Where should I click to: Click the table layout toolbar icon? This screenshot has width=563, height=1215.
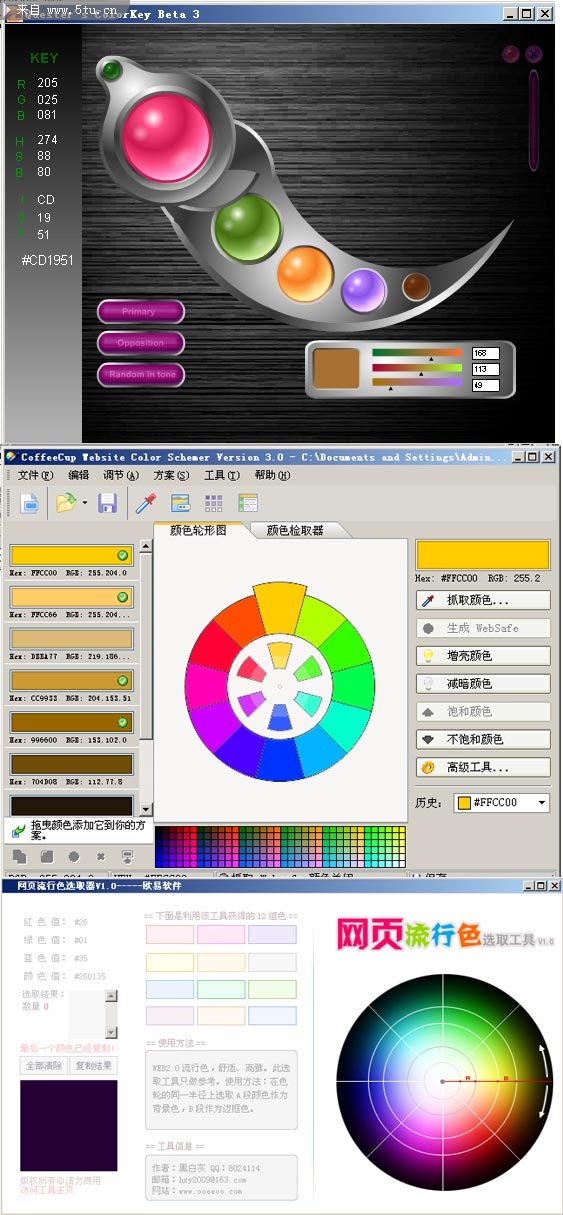point(248,504)
